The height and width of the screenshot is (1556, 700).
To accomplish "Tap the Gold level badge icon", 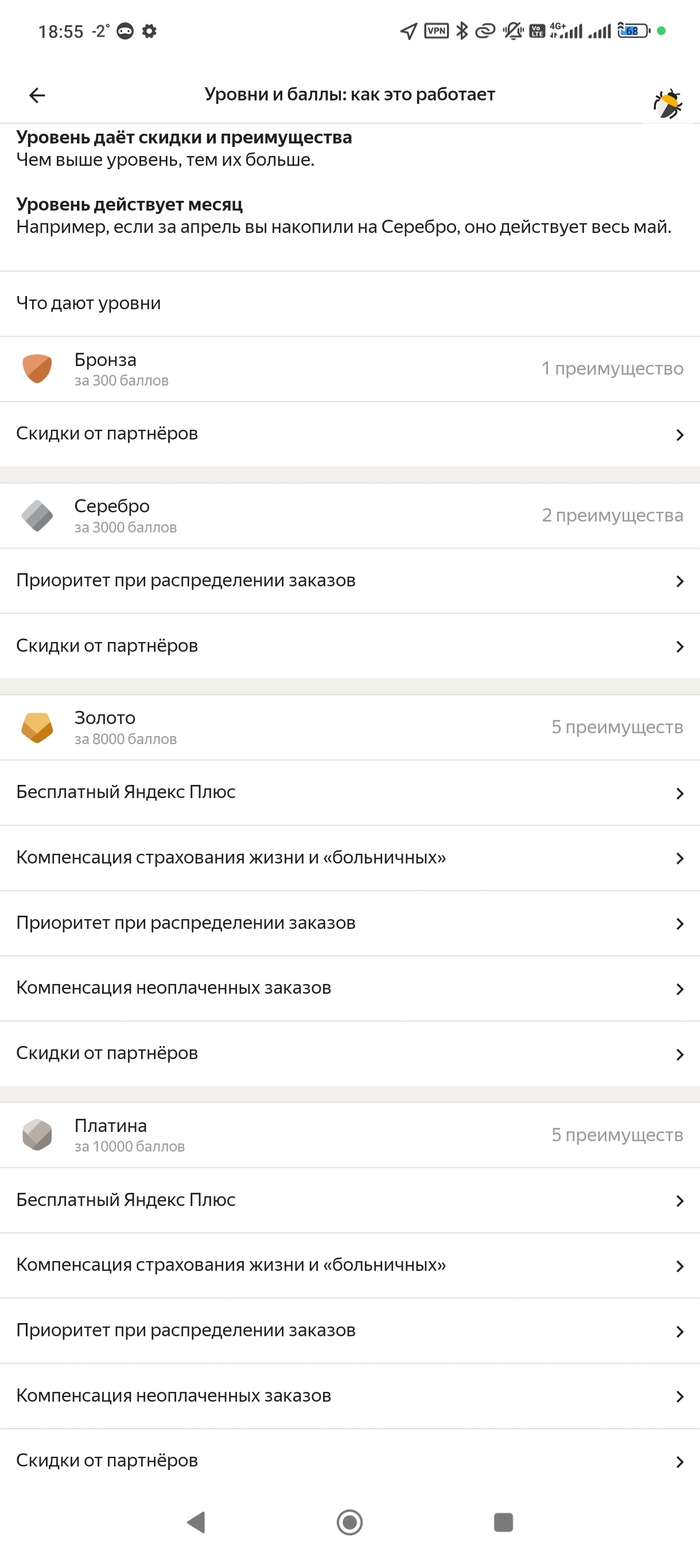I will (37, 727).
